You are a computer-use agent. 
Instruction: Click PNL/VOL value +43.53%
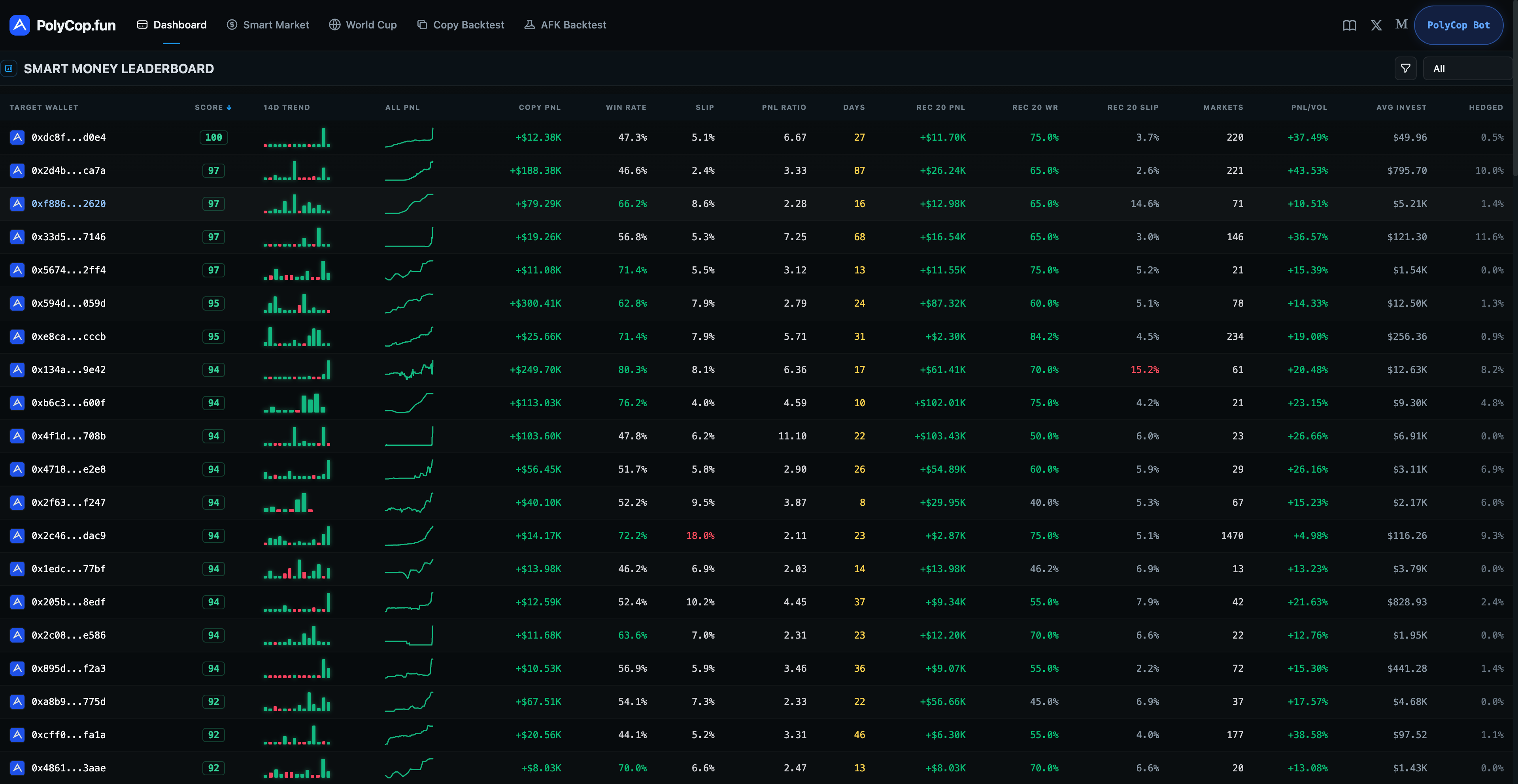1308,170
